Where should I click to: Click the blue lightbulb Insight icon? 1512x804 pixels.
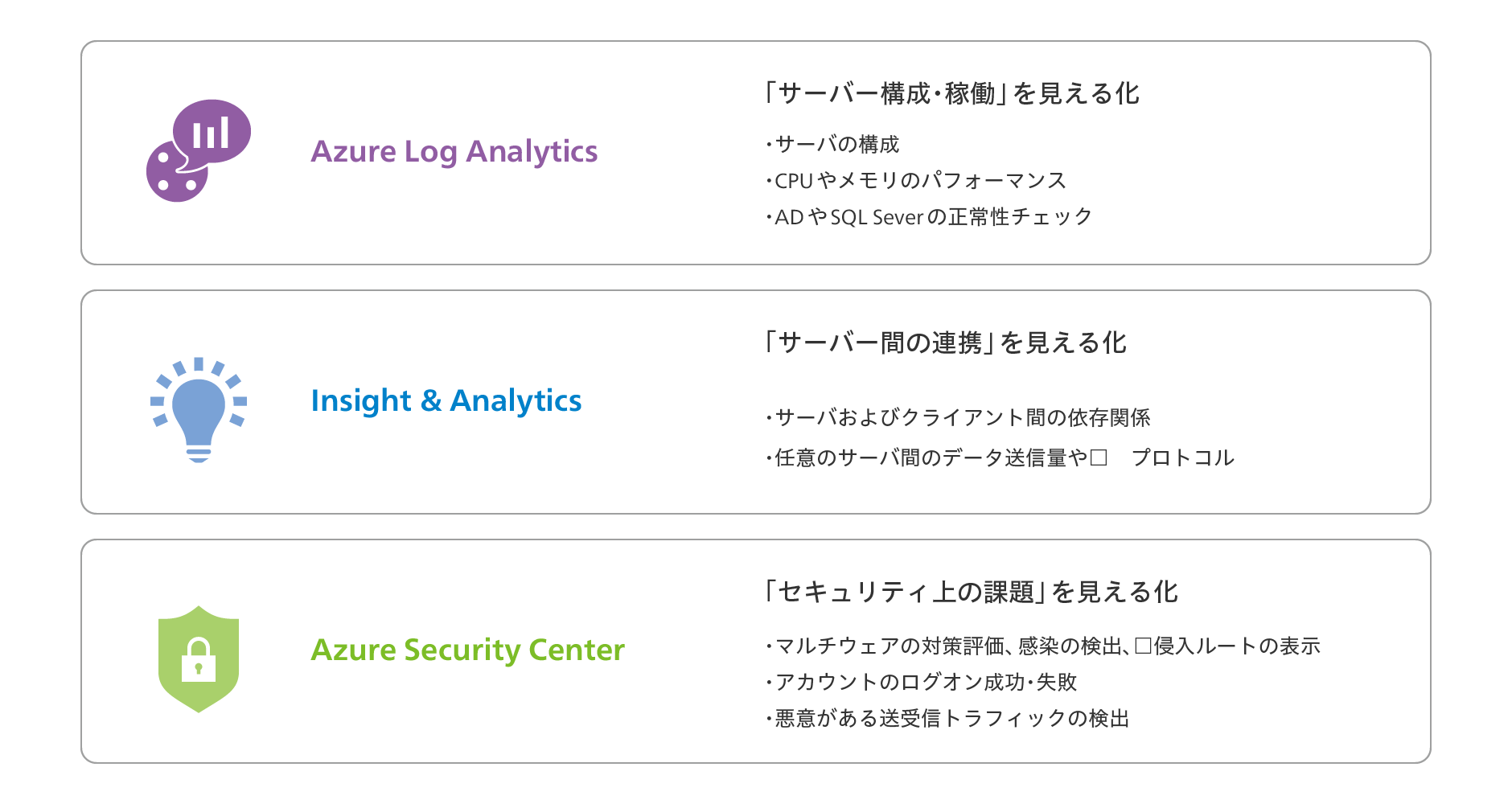coord(199,410)
